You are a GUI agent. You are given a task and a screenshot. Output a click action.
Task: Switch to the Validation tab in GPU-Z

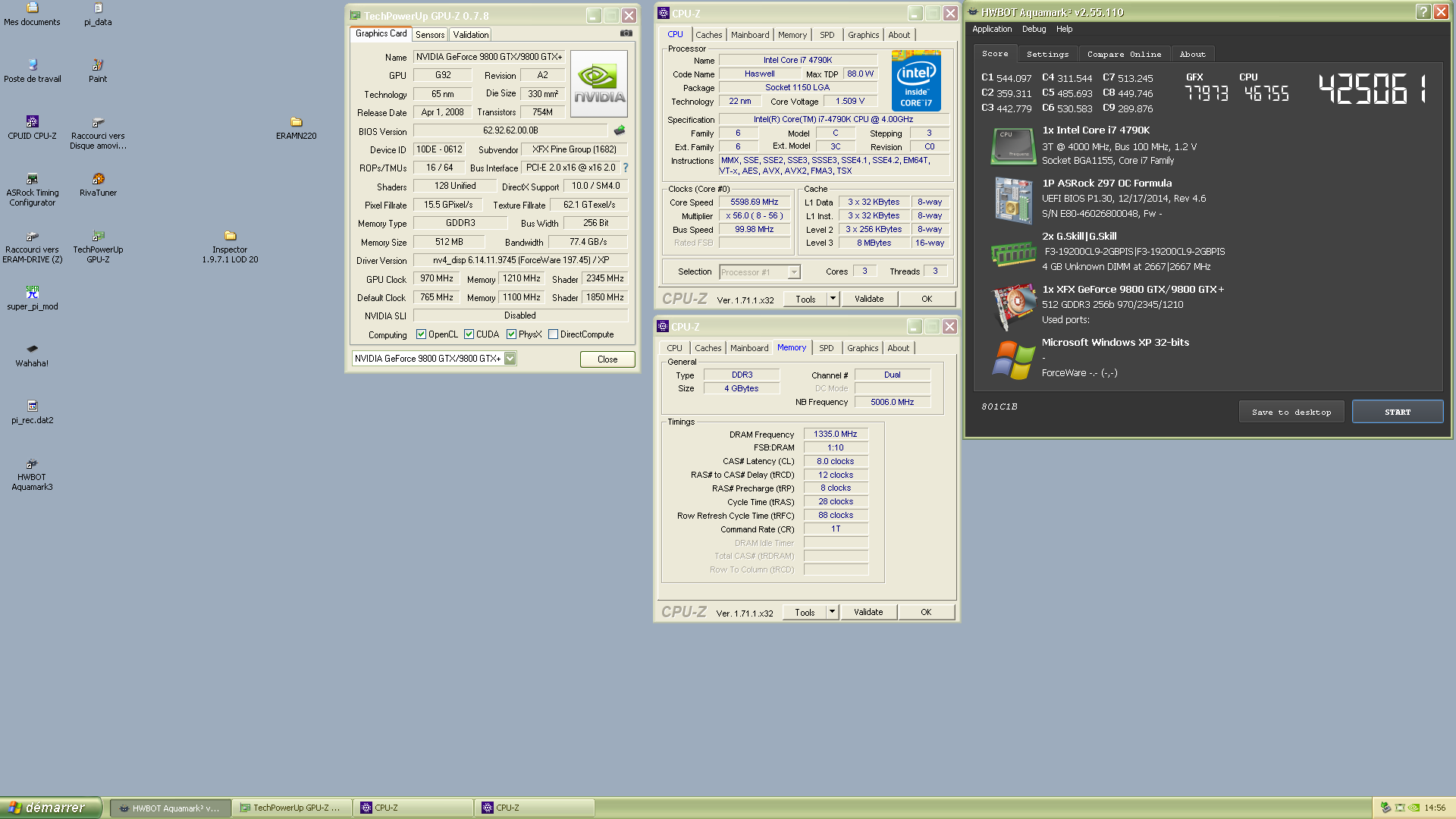(471, 35)
